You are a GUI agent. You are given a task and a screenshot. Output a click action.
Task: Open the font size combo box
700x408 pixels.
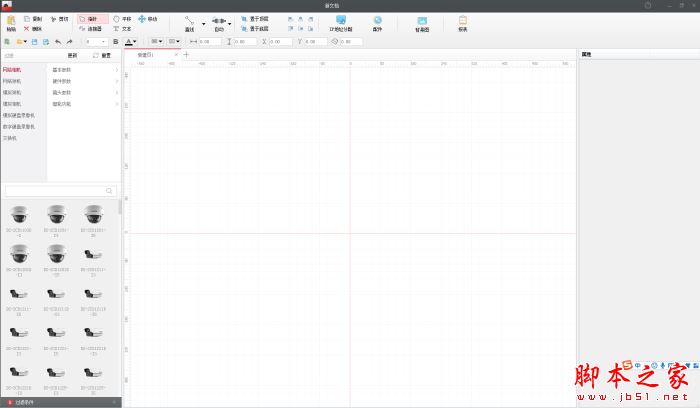[x=96, y=42]
